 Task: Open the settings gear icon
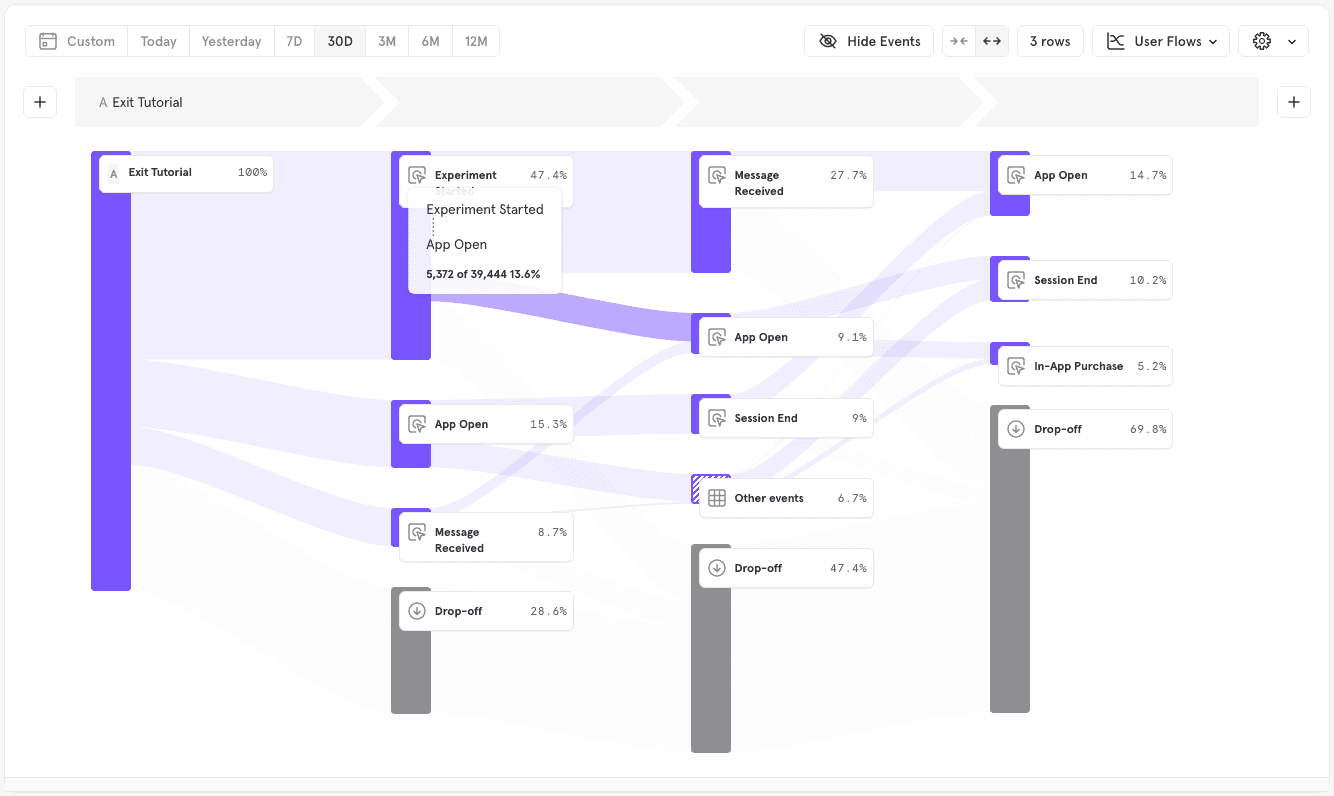click(1262, 41)
